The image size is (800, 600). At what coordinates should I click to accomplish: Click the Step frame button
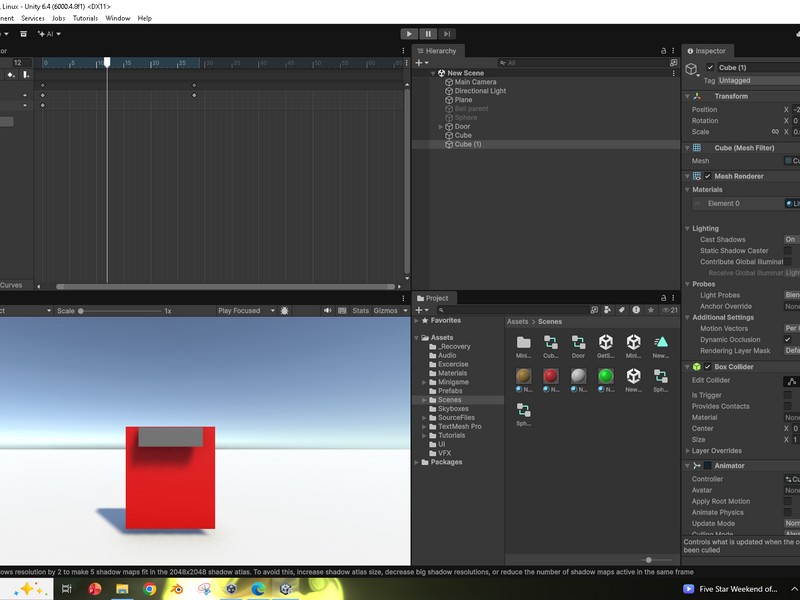tap(446, 34)
